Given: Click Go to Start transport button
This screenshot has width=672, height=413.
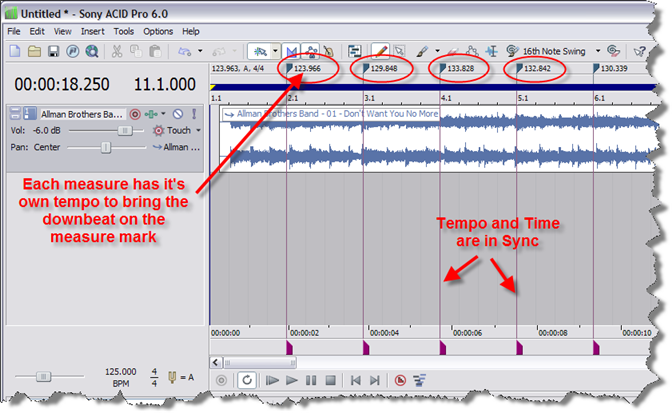Looking at the screenshot, I should 354,380.
